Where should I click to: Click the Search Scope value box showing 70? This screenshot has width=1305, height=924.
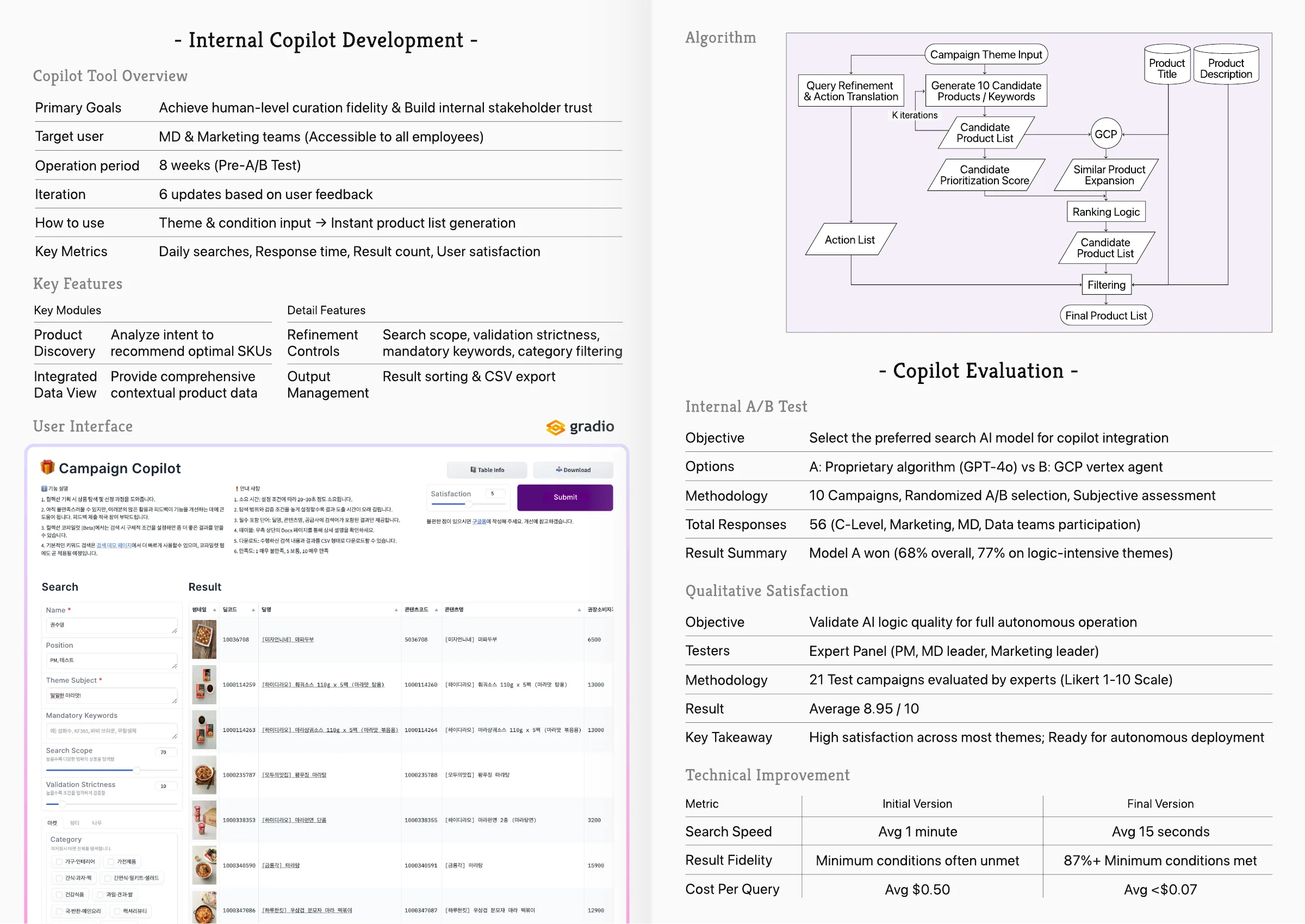tap(166, 752)
